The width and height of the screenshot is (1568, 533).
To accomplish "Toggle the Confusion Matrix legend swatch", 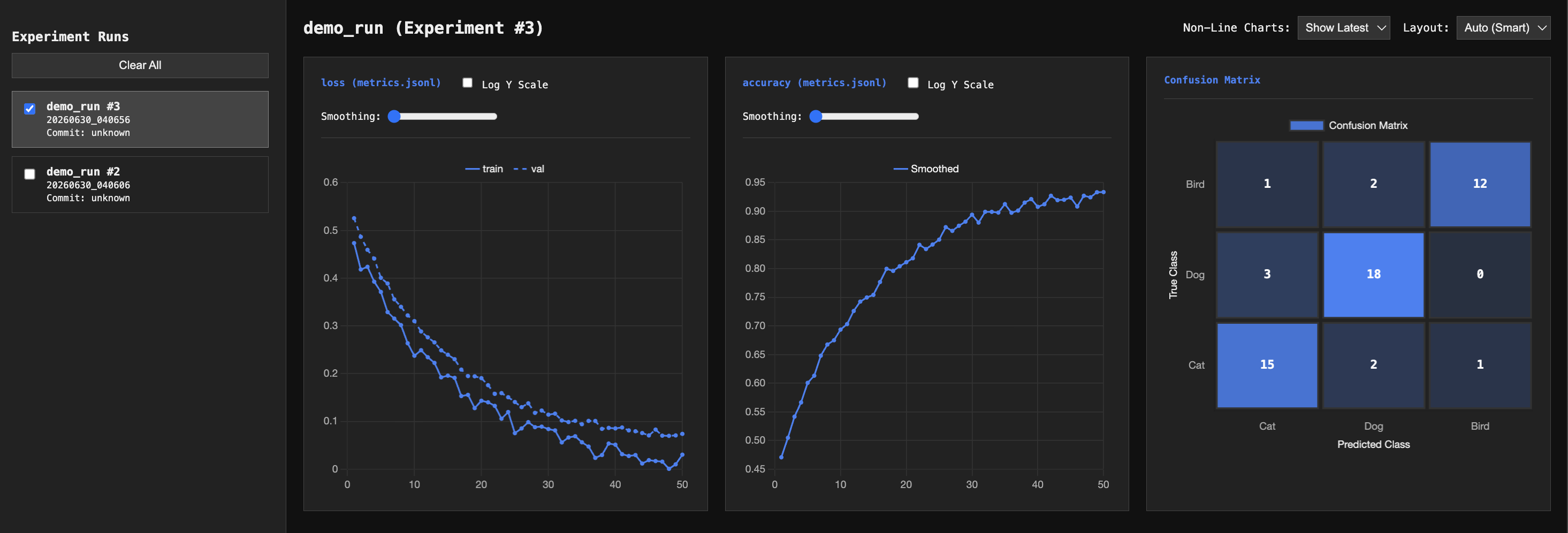I will [x=1306, y=125].
